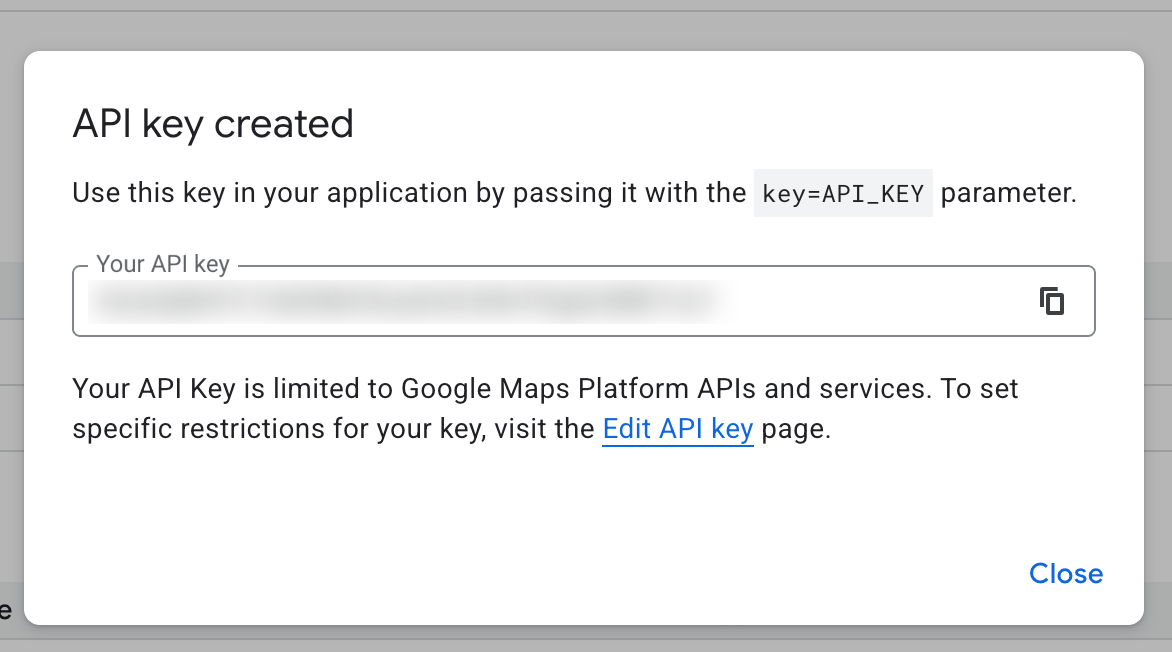Close the API key created dialog
1172x652 pixels.
click(x=1065, y=573)
